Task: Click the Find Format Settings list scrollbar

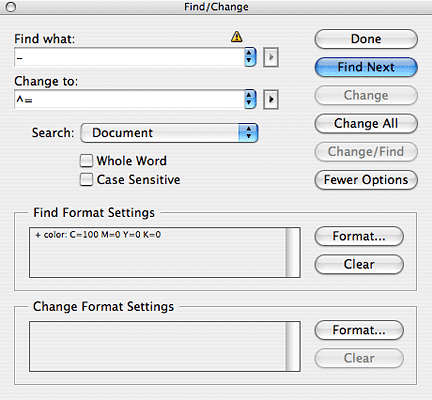Action: point(293,252)
